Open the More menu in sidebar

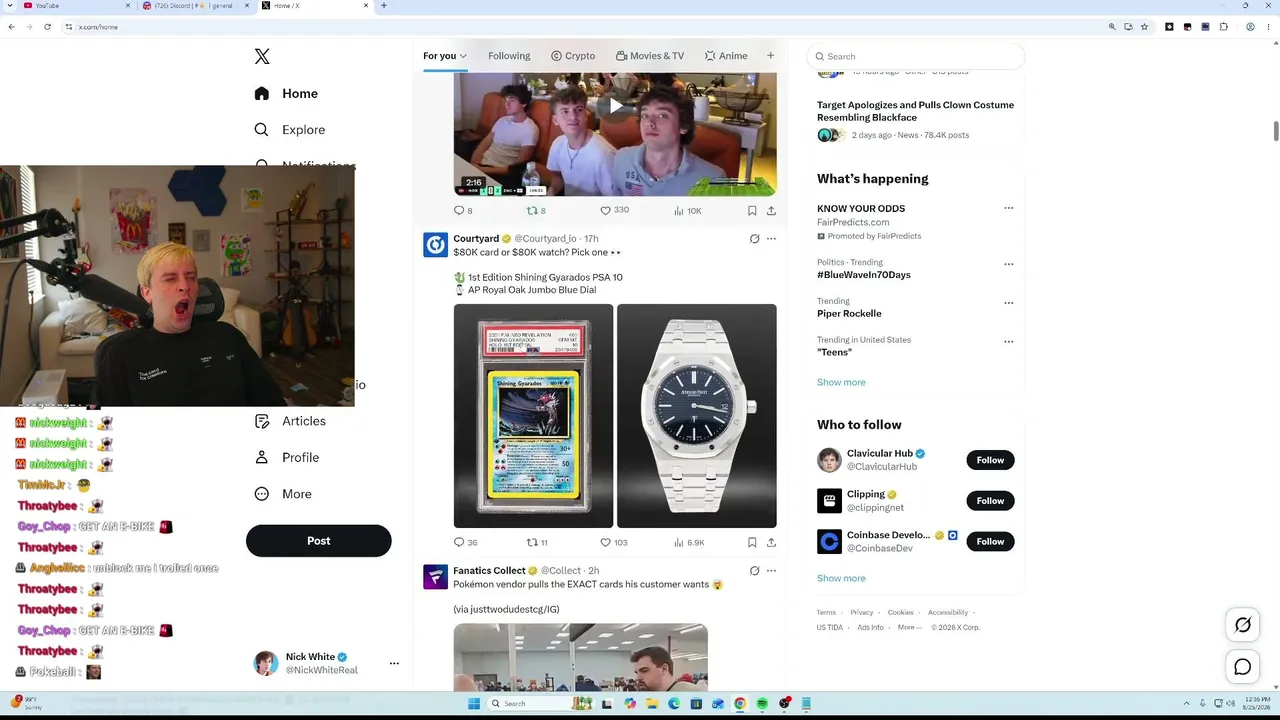(283, 494)
